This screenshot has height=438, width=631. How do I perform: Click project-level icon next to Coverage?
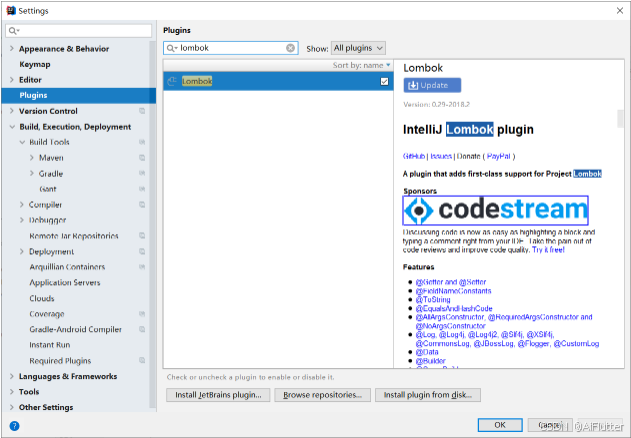142,314
